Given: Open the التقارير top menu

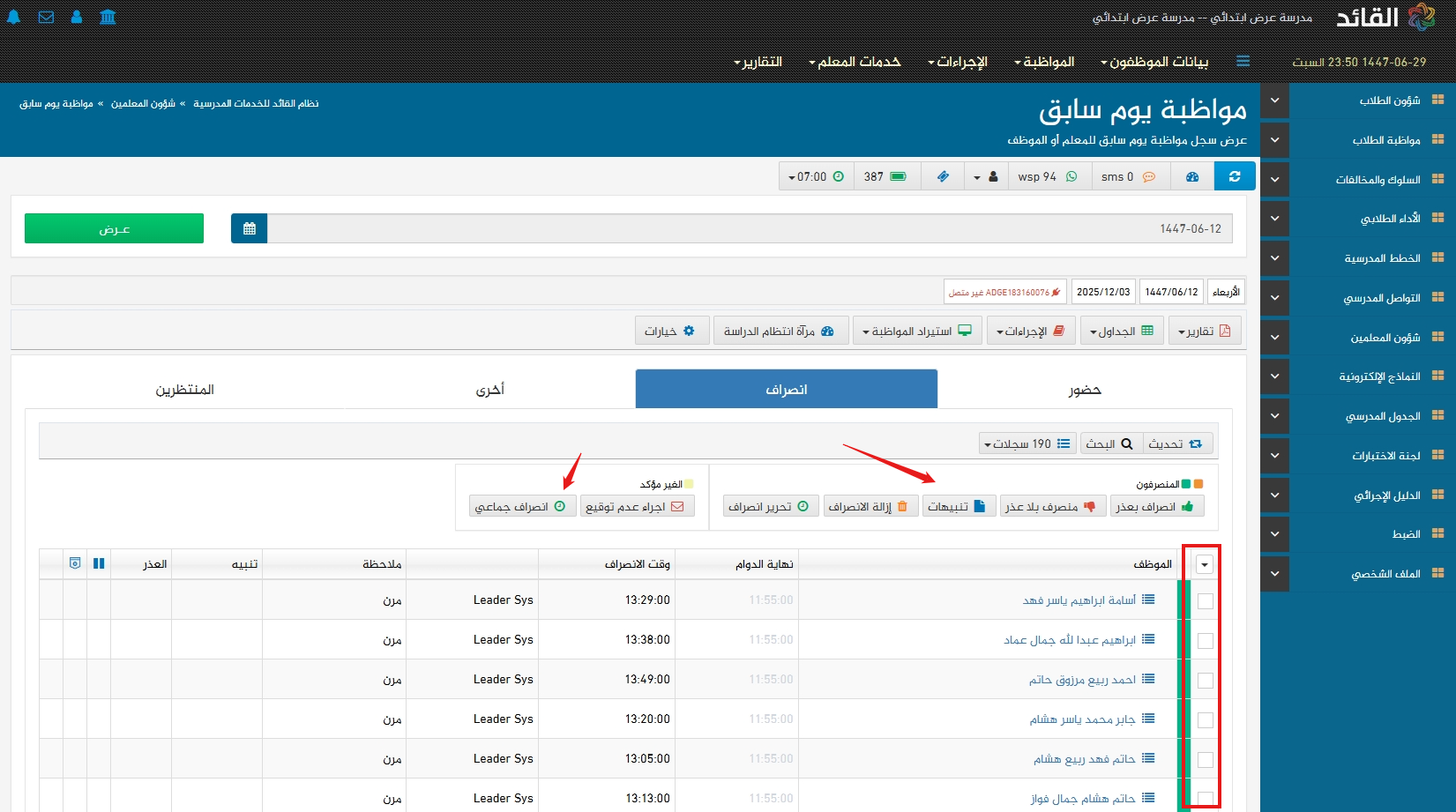Looking at the screenshot, I should point(758,62).
